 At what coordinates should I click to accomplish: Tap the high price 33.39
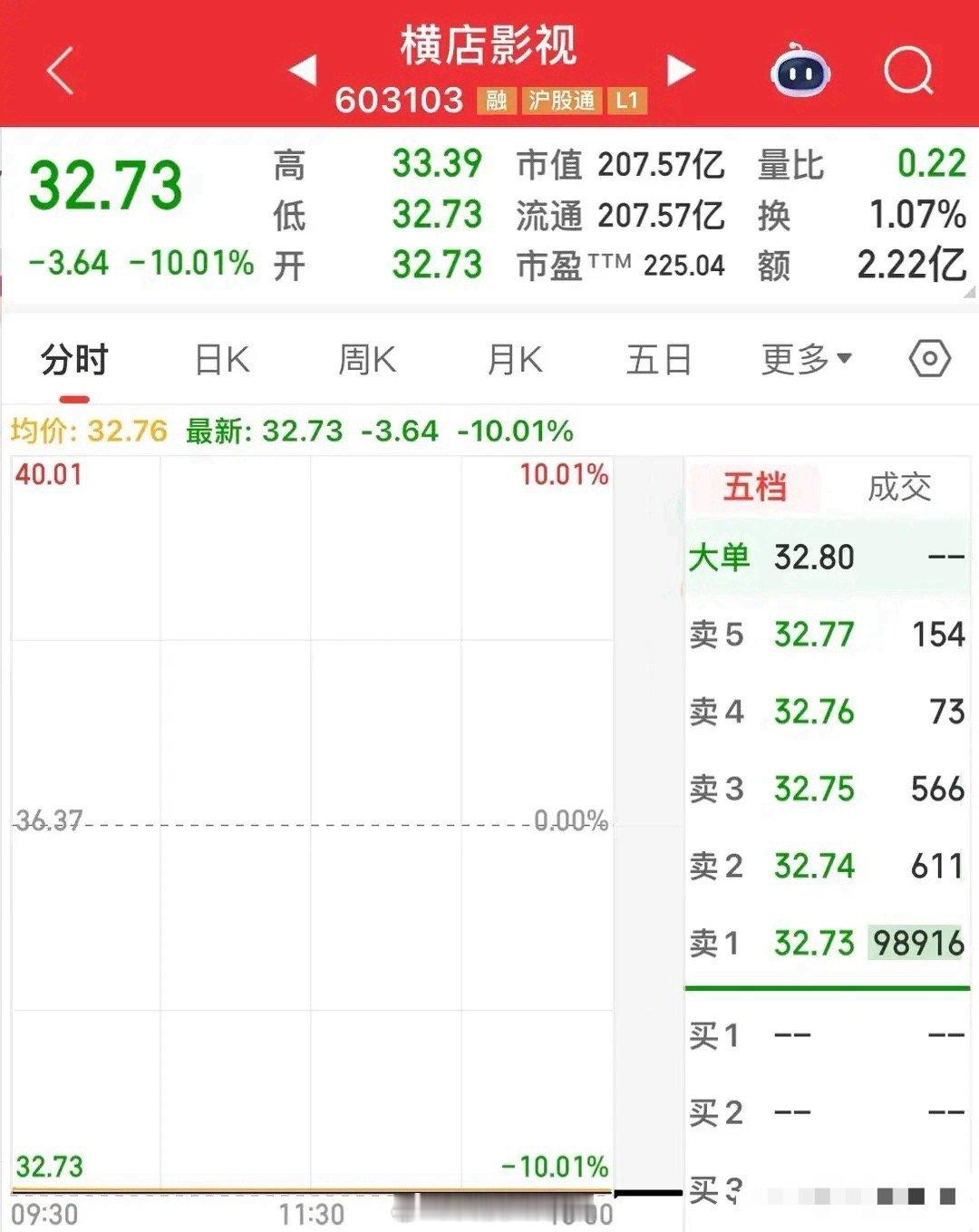coord(437,164)
